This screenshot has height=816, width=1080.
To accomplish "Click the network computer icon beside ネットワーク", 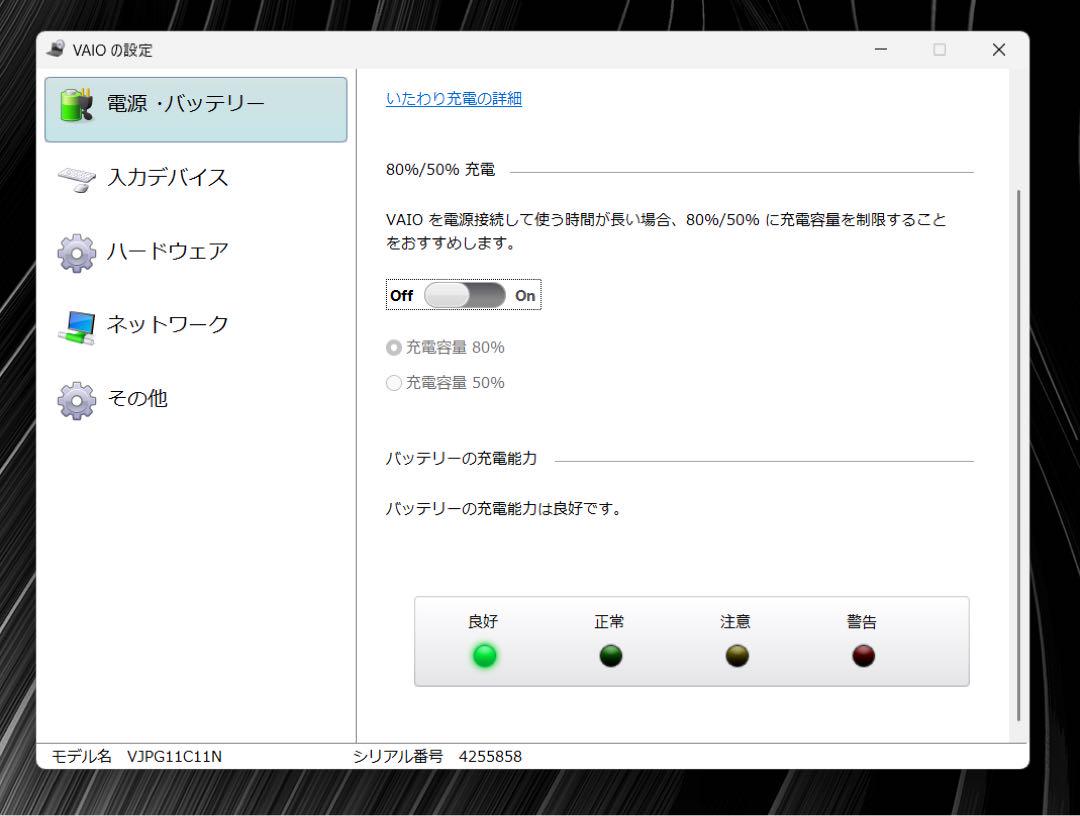I will click(76, 327).
